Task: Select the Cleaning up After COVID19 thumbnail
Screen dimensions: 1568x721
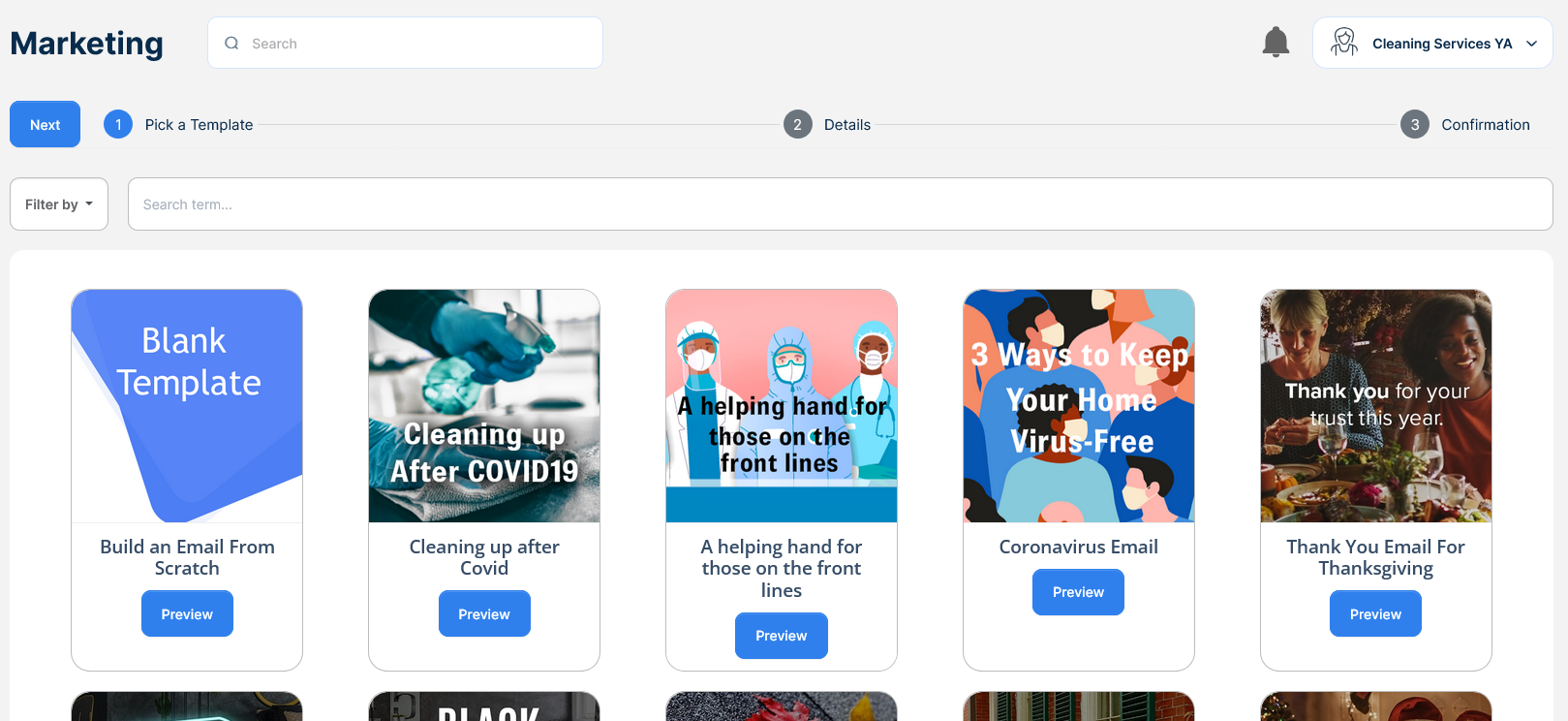Action: [x=484, y=406]
